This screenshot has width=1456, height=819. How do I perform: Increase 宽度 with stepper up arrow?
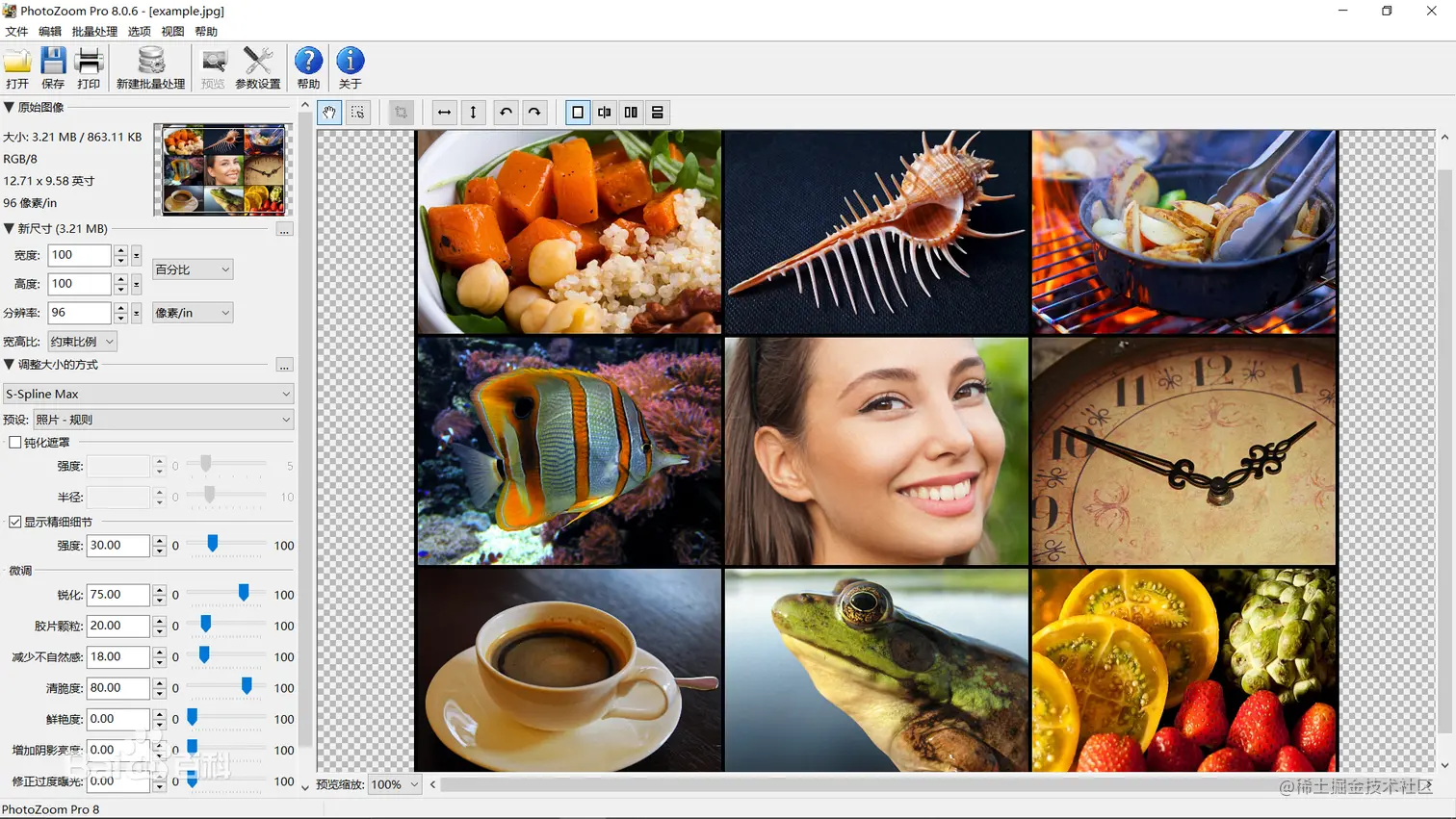(x=120, y=250)
